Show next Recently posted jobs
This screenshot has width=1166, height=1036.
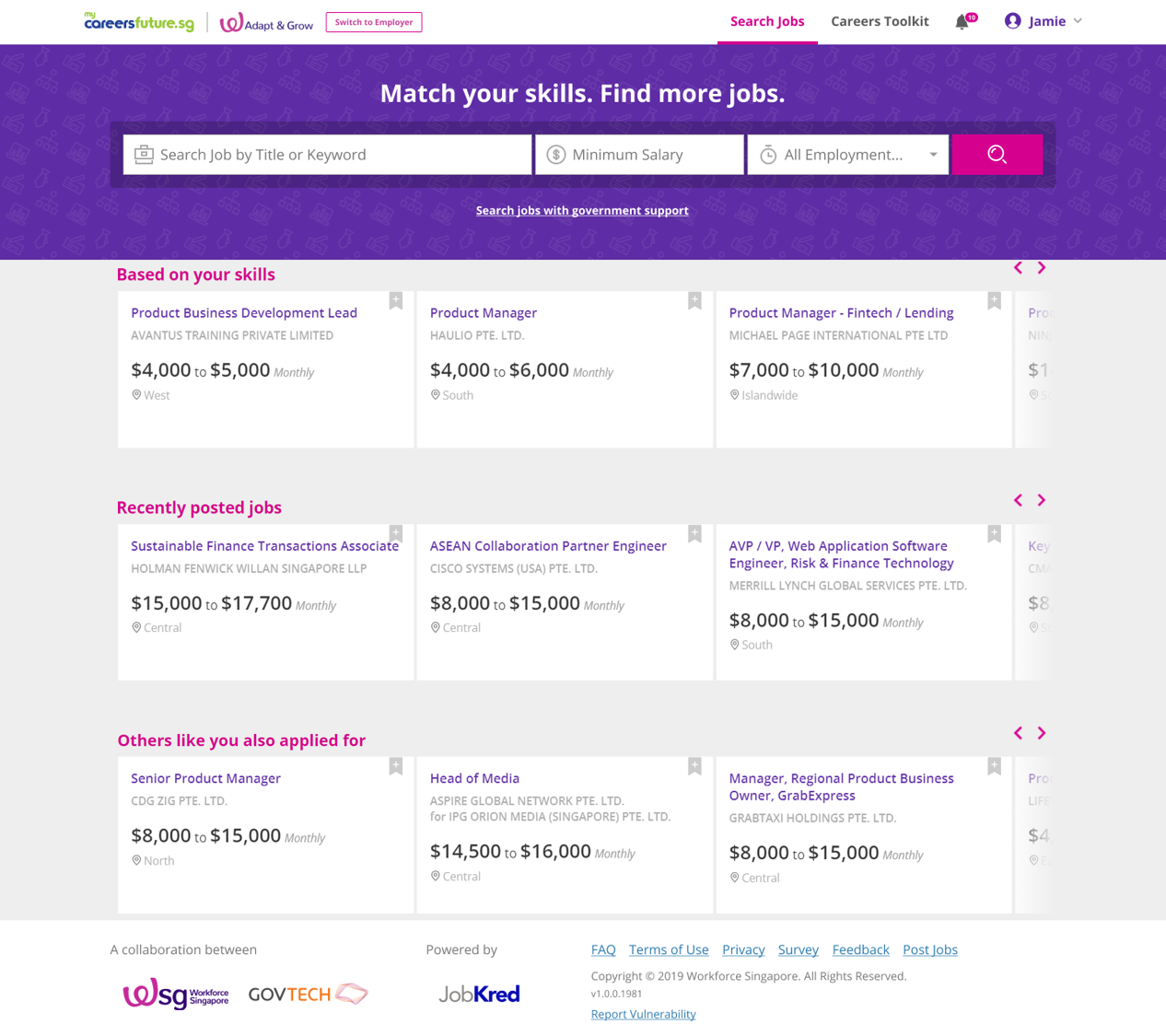1042,500
